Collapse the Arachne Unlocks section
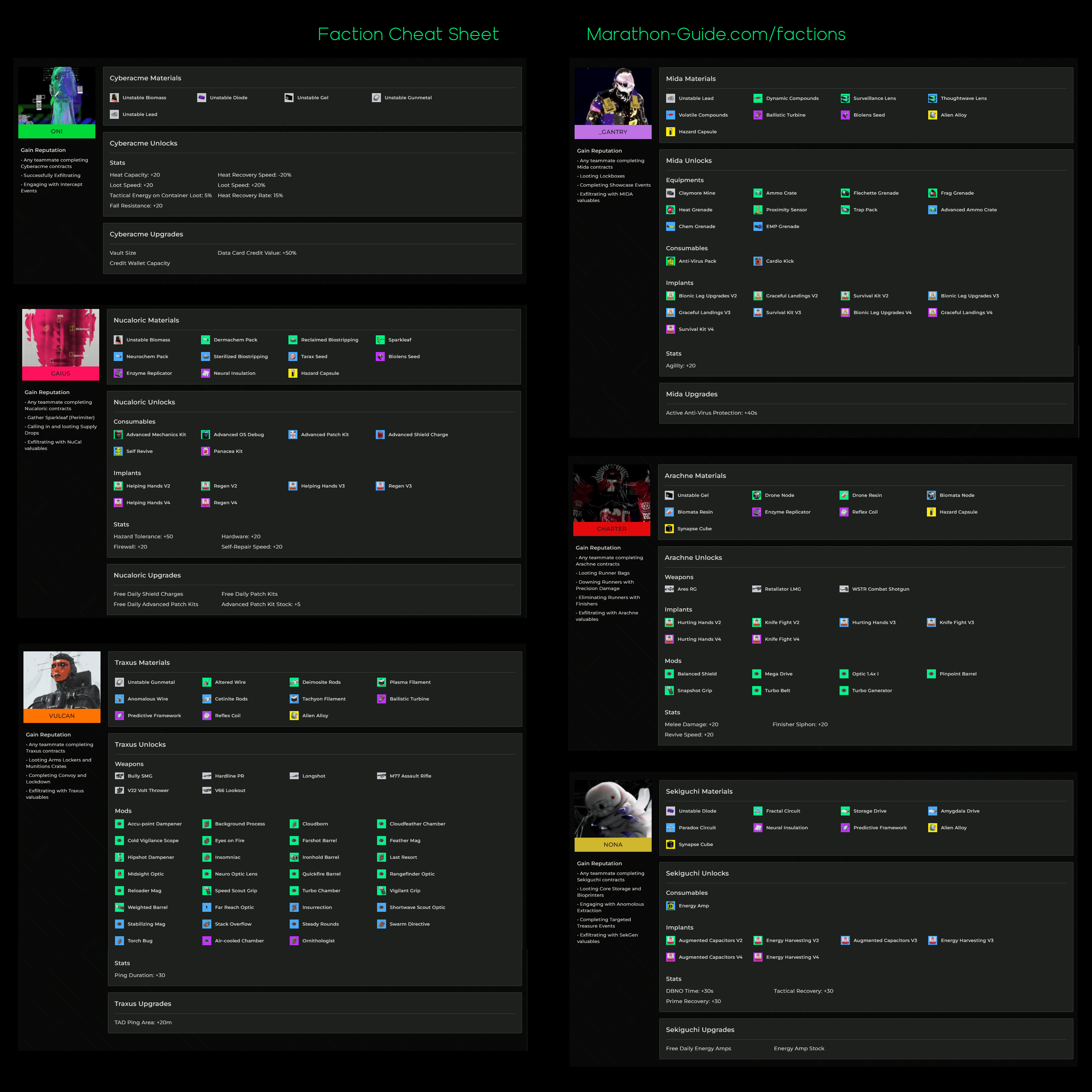The image size is (1092, 1092). pos(693,557)
